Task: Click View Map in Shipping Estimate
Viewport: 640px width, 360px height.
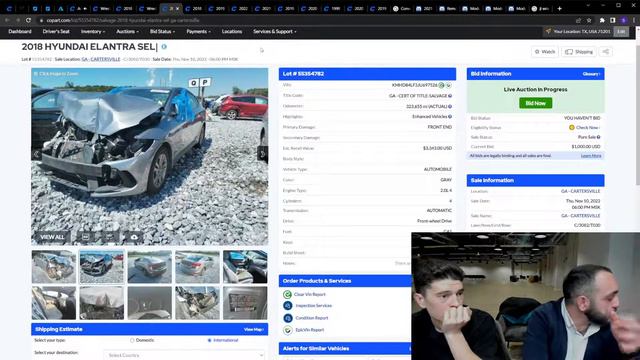Action: (x=253, y=329)
